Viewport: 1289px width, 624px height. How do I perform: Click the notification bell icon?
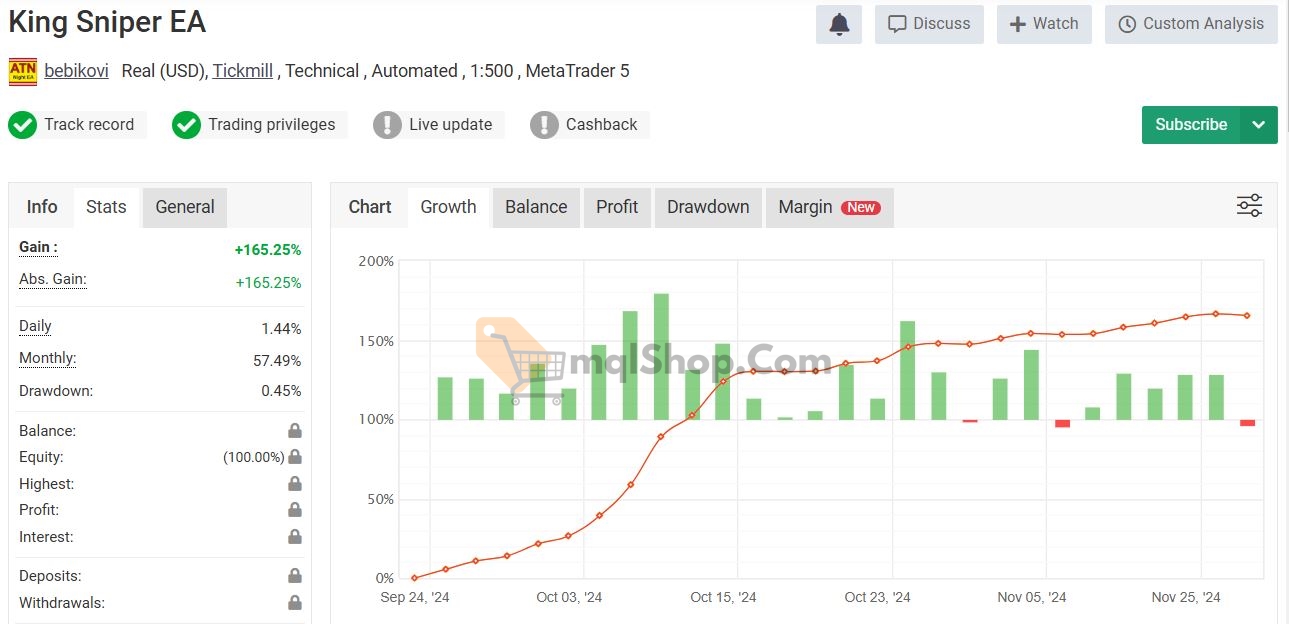pyautogui.click(x=839, y=24)
